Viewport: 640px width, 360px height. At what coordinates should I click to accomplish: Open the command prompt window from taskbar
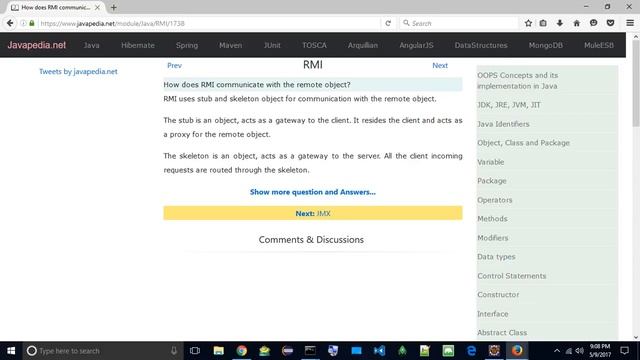pos(310,351)
